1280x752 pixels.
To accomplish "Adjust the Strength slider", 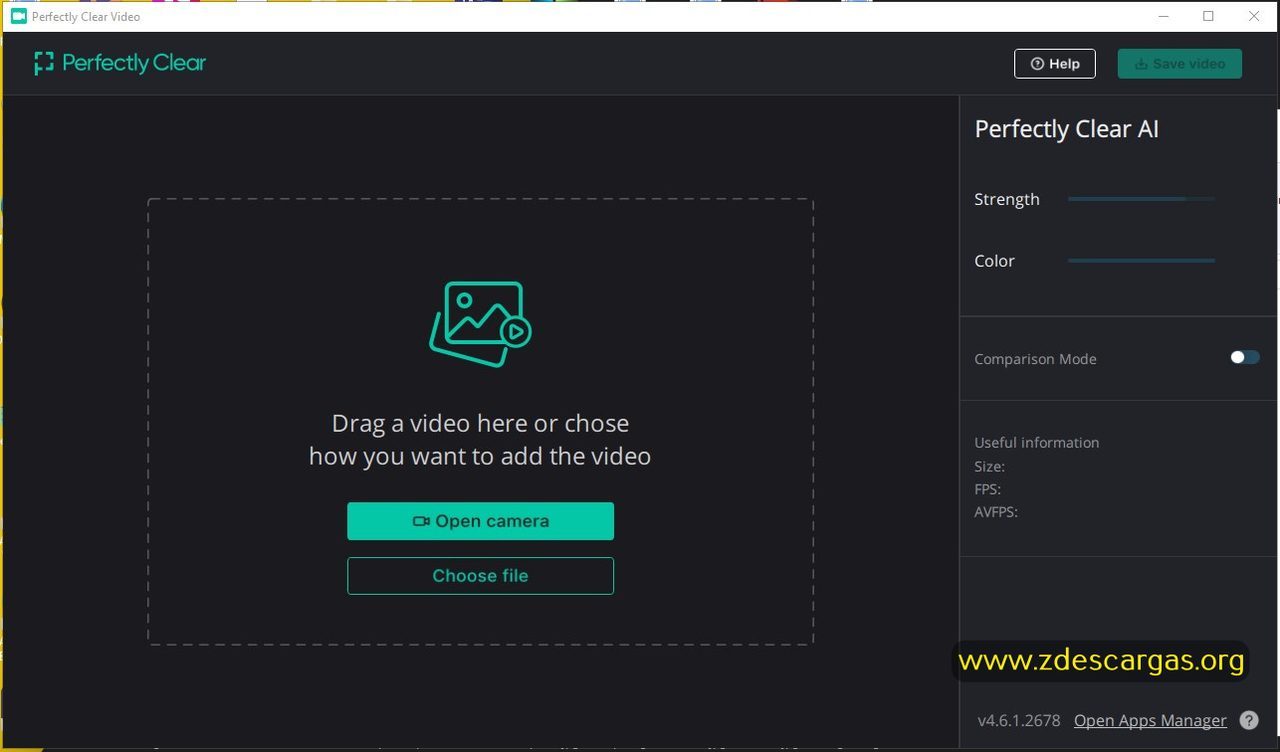I will (1141, 199).
